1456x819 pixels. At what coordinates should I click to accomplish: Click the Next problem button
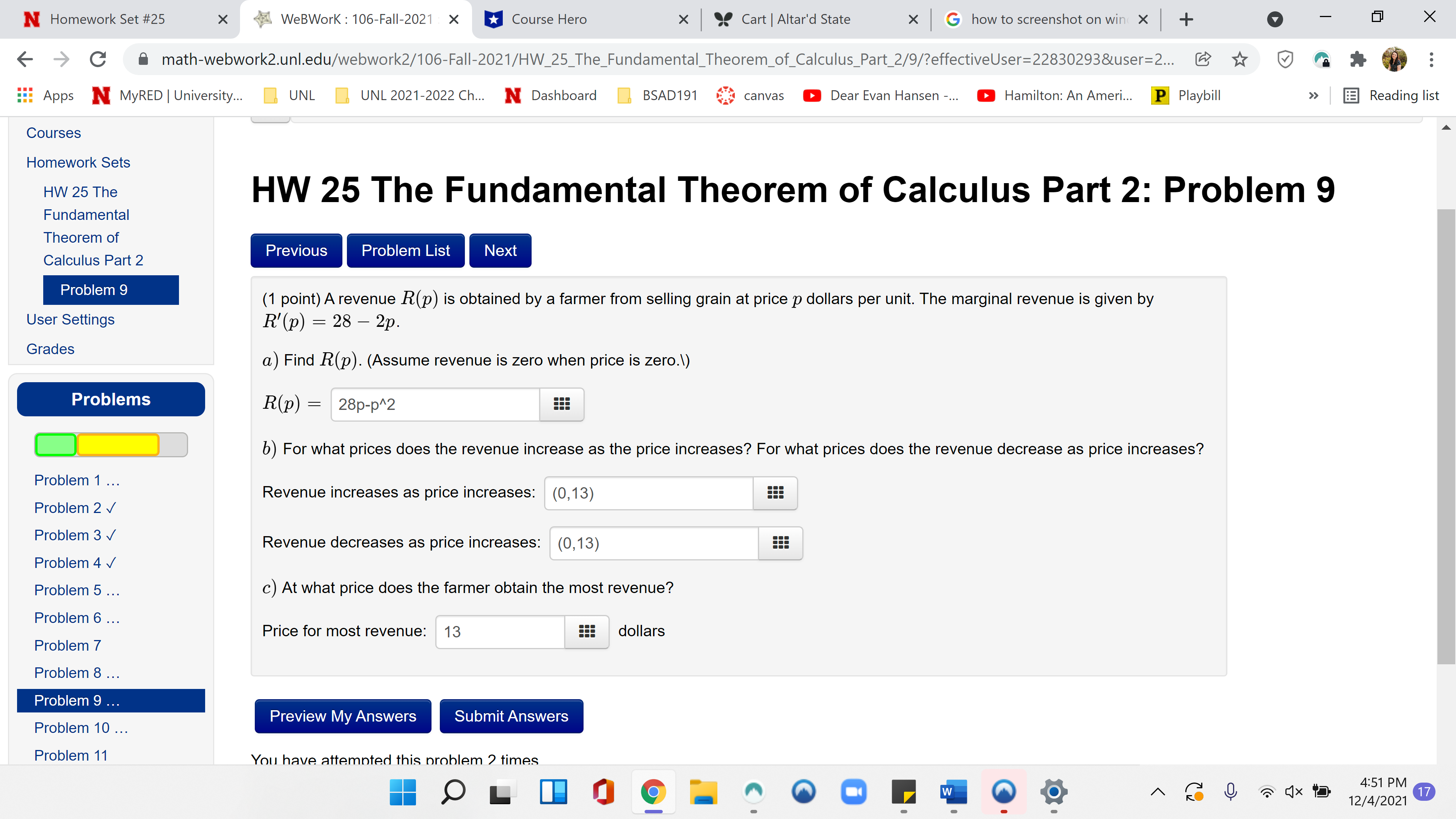pos(500,250)
